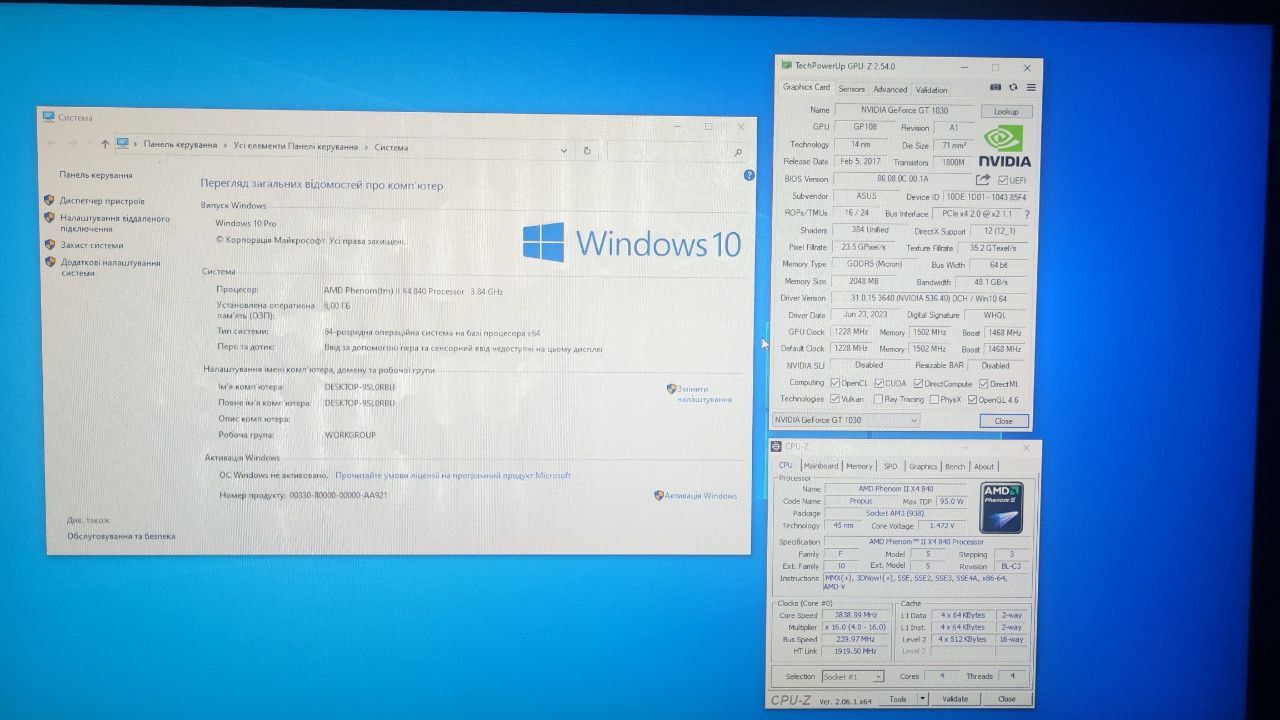1280x720 pixels.
Task: Click the Змінити налаштування link
Action: pyautogui.click(x=704, y=394)
